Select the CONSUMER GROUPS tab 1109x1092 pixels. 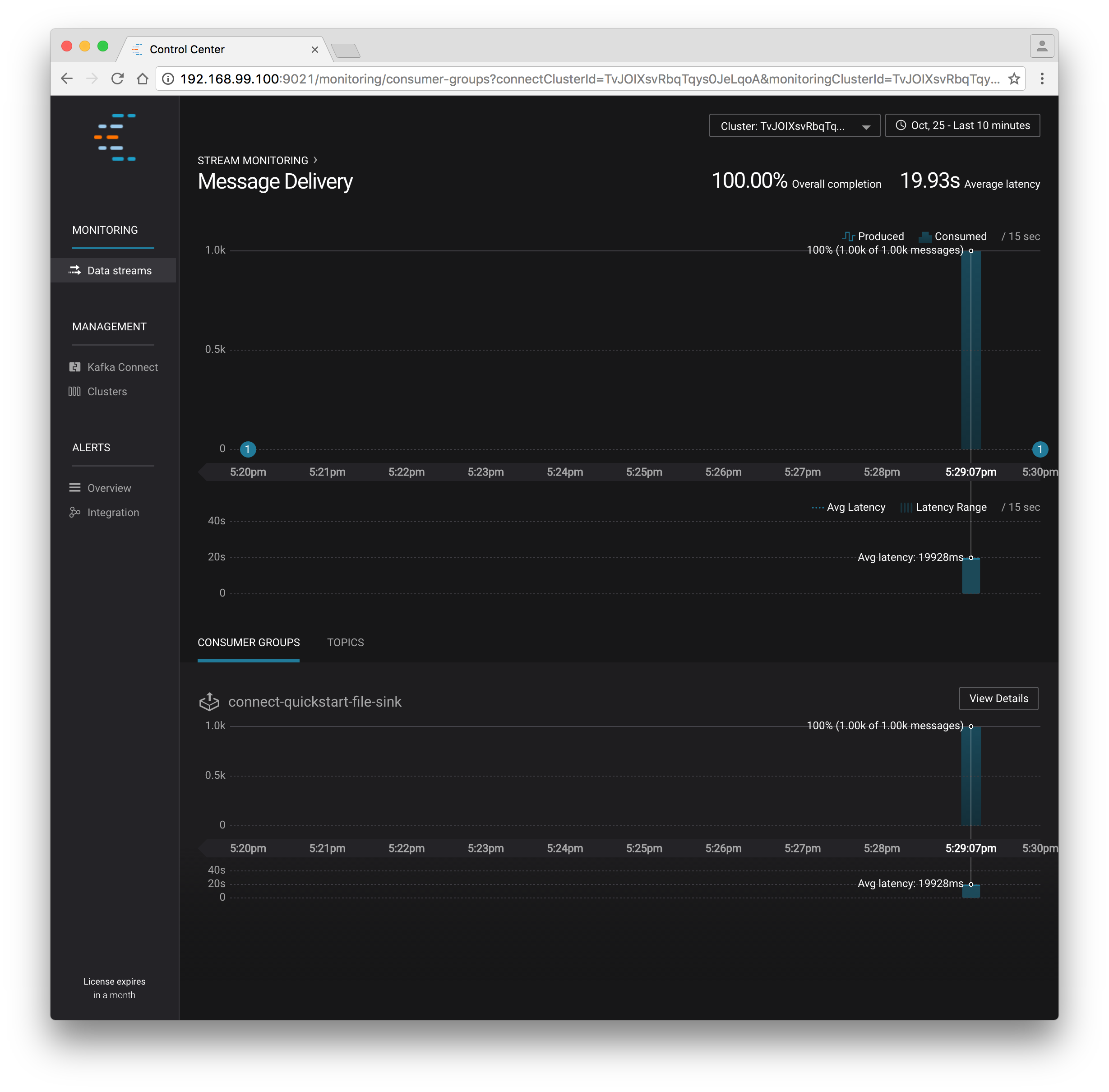(248, 643)
